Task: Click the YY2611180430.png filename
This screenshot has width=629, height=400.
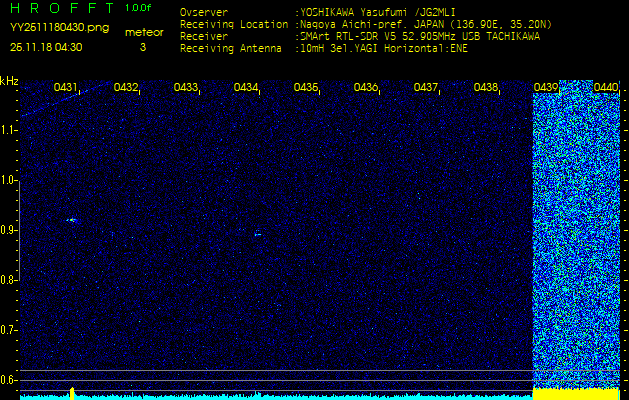Action: tap(52, 27)
